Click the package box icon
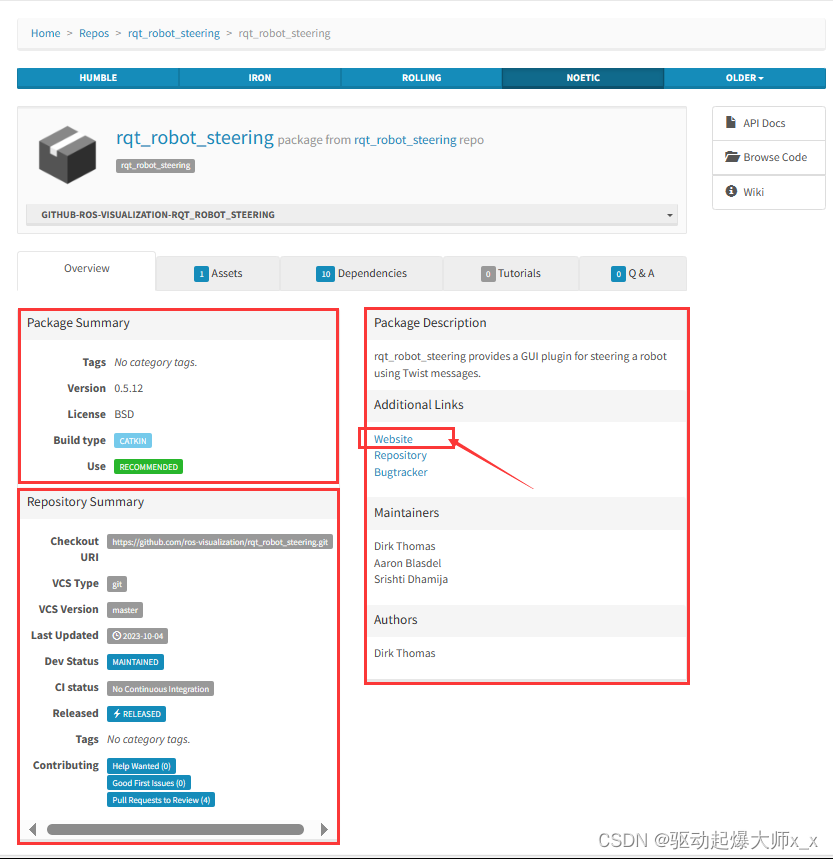 pos(67,154)
